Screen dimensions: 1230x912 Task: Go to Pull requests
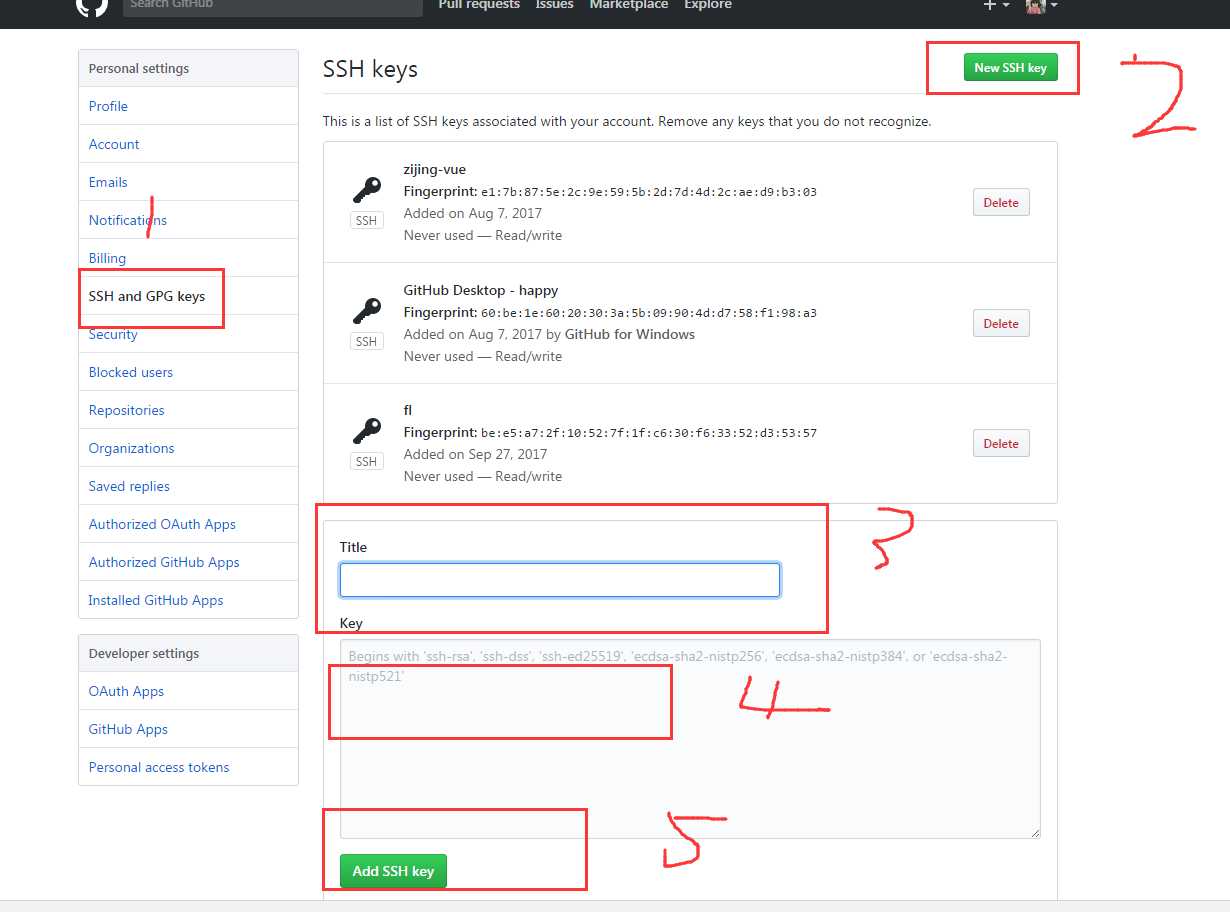click(x=479, y=5)
